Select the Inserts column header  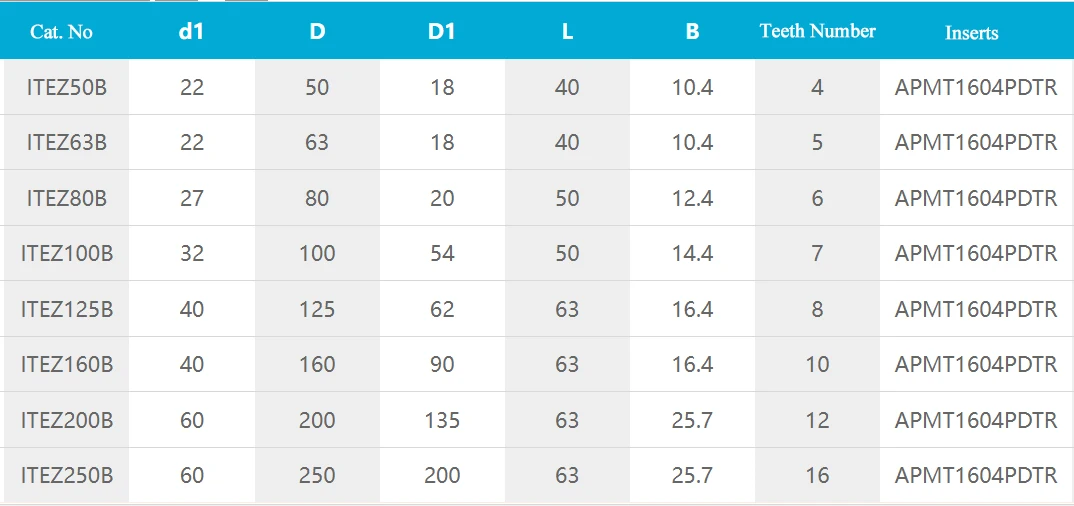(x=971, y=33)
